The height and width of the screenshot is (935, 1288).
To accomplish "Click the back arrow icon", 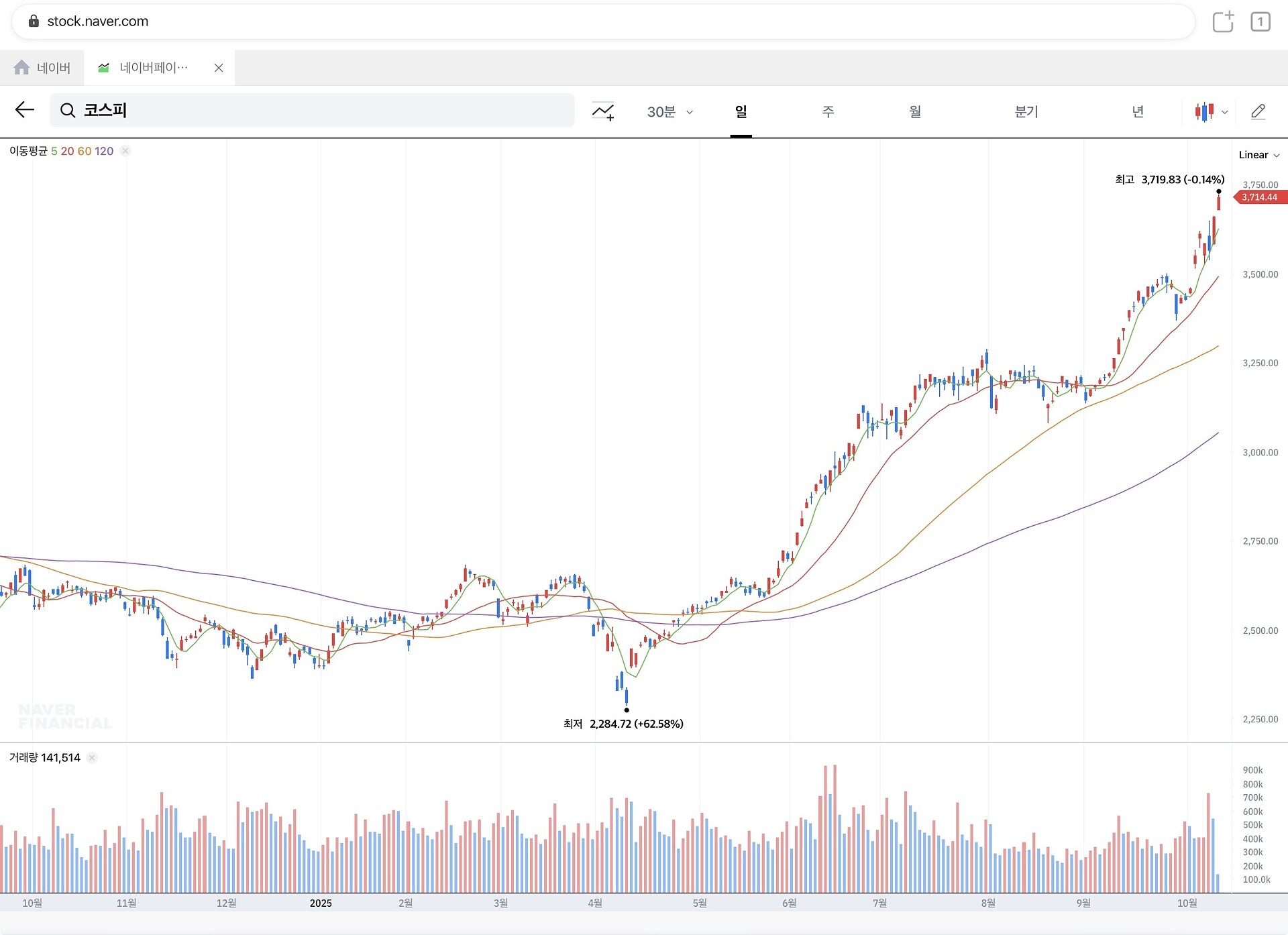I will (x=25, y=110).
